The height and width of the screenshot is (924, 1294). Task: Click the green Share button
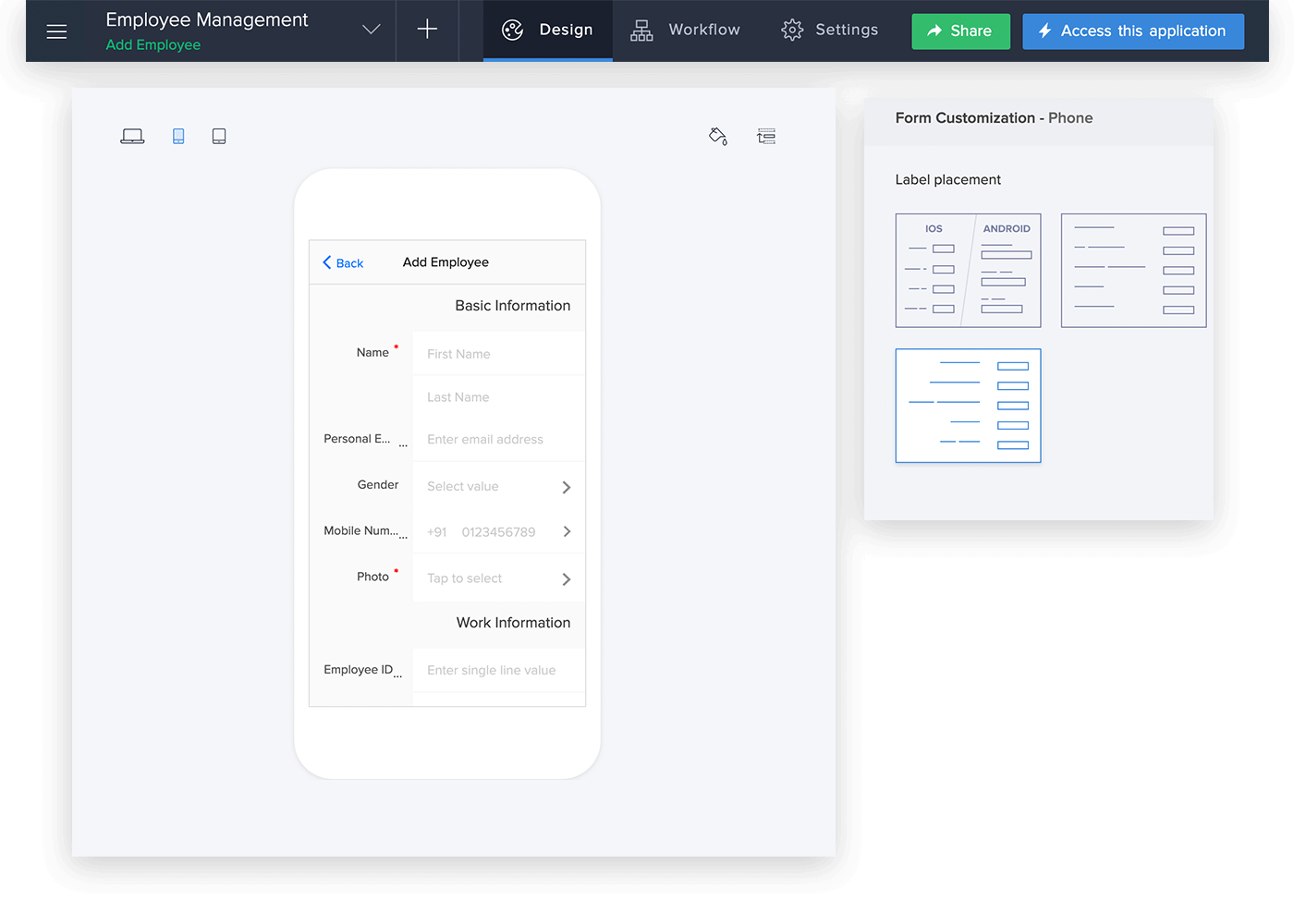click(x=960, y=31)
